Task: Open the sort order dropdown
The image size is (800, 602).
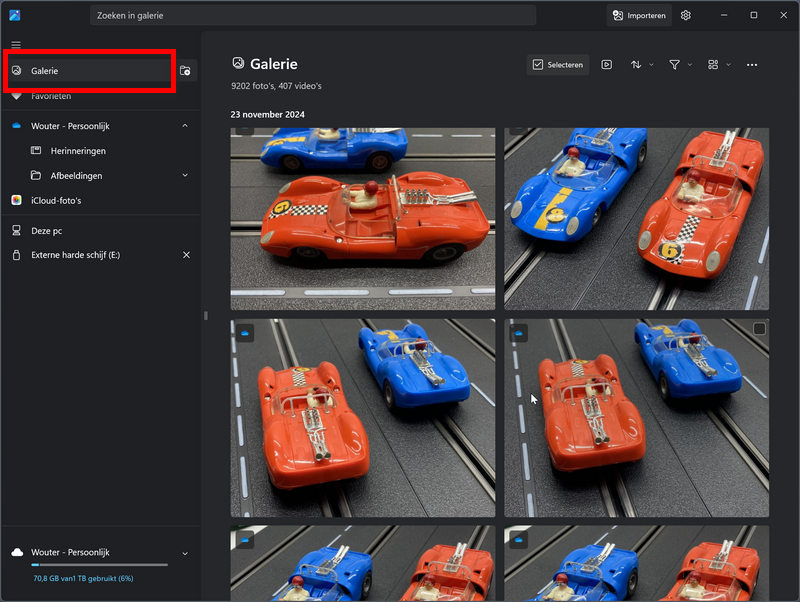Action: [641, 65]
